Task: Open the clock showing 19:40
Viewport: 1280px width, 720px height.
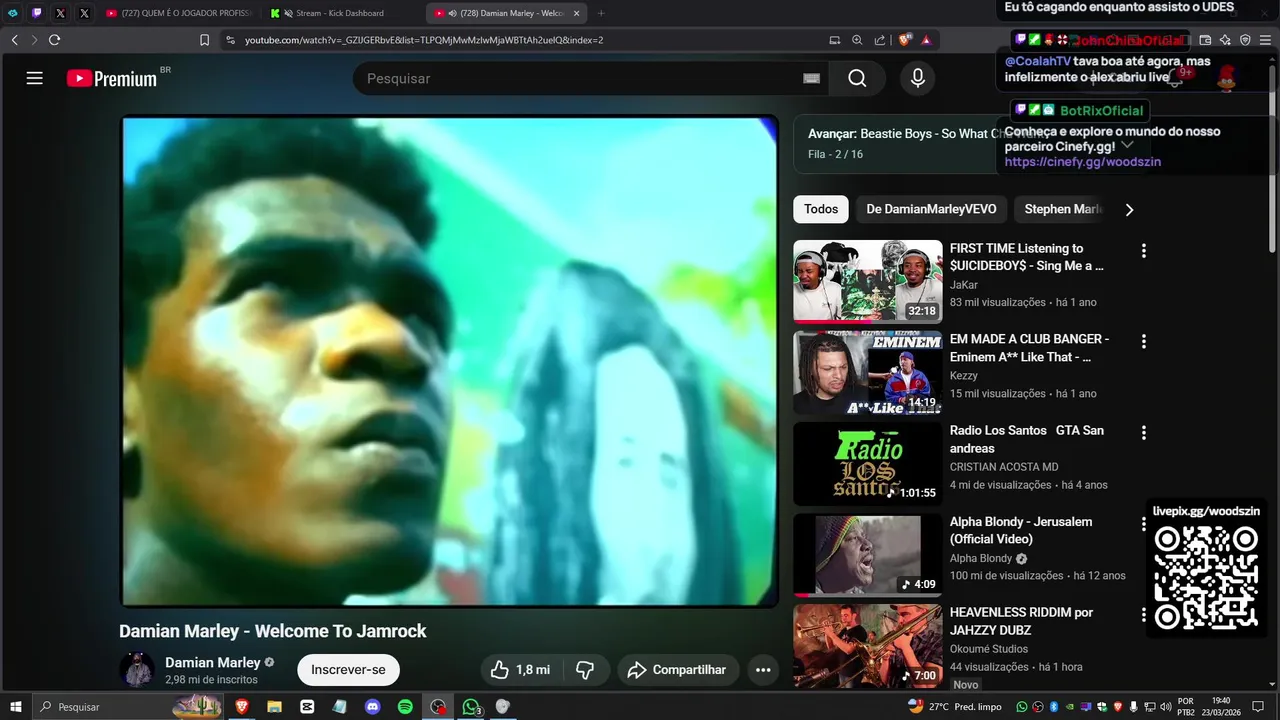Action: (1220, 707)
